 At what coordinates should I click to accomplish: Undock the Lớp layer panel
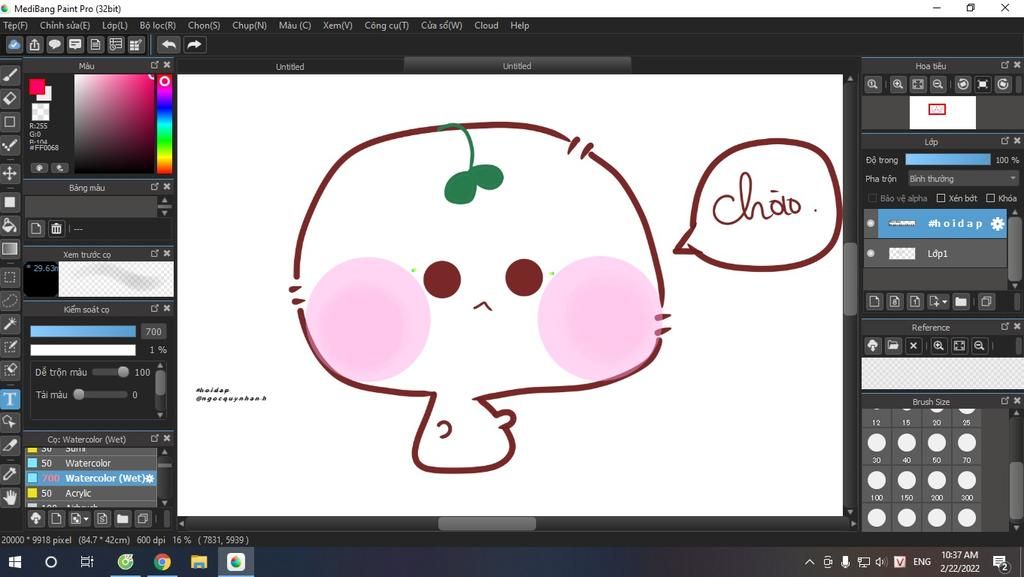tap(1005, 141)
